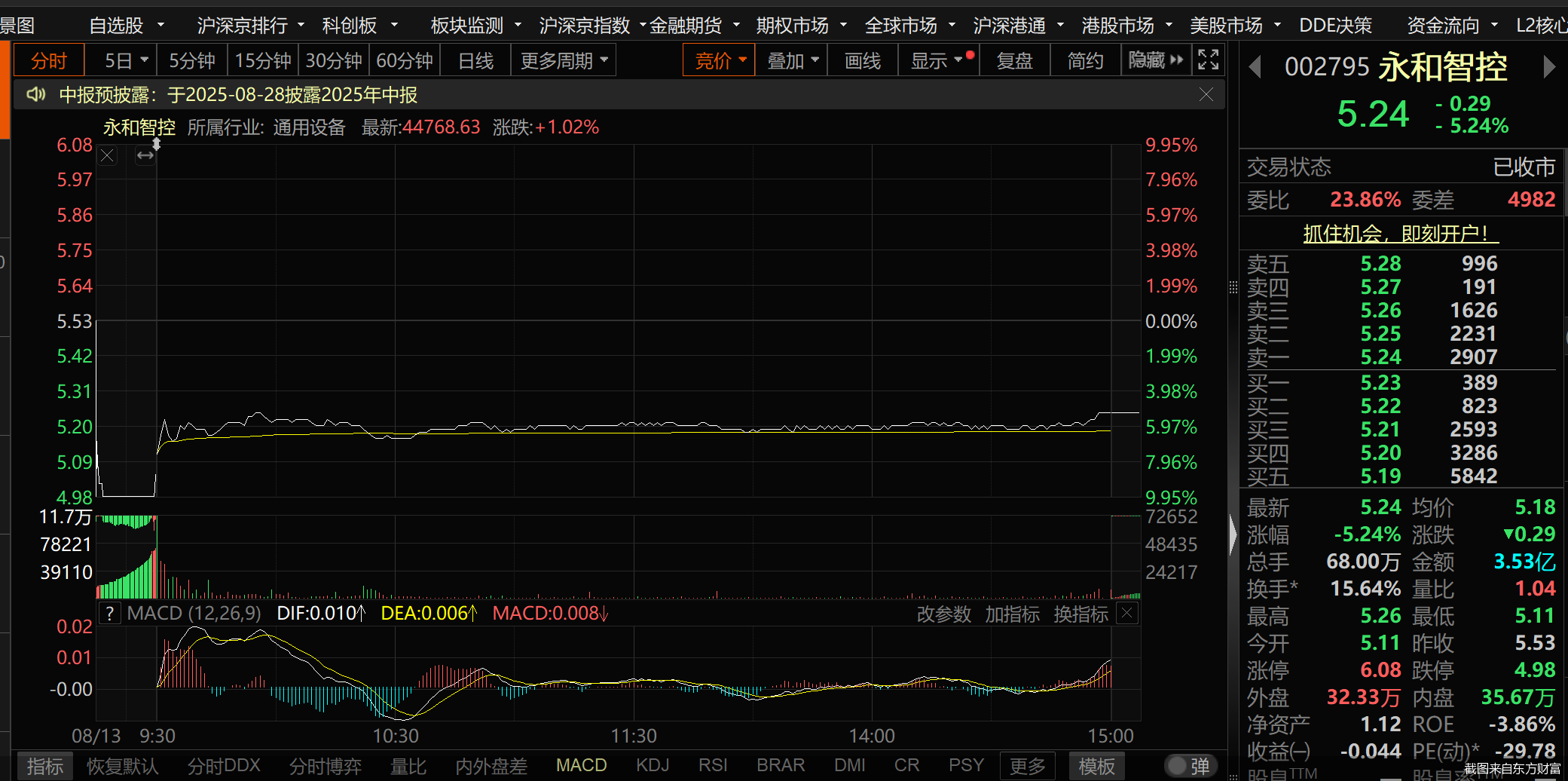
Task: Go to next stock with right arrow
Action: 1548,67
